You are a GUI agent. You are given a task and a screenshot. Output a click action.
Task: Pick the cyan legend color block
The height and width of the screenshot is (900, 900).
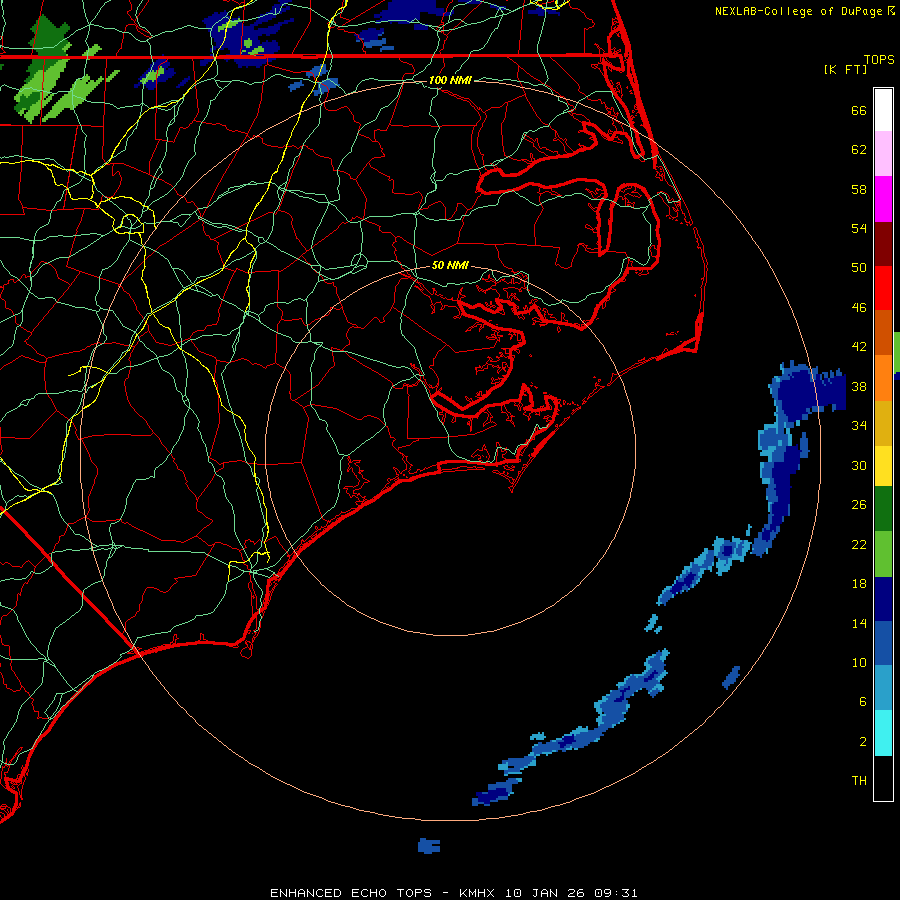pos(883,733)
